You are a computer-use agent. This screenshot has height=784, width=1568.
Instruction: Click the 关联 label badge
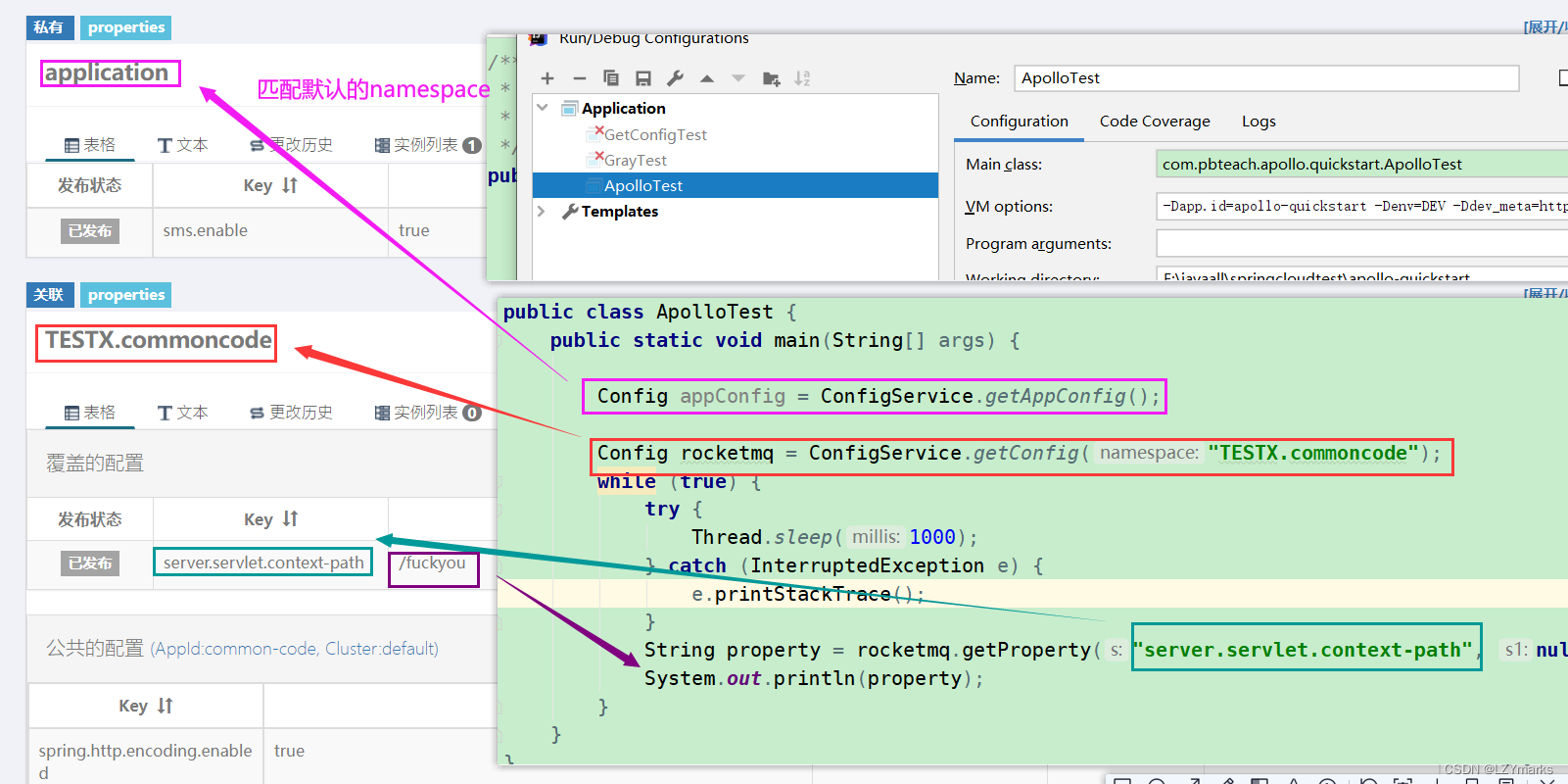(50, 295)
